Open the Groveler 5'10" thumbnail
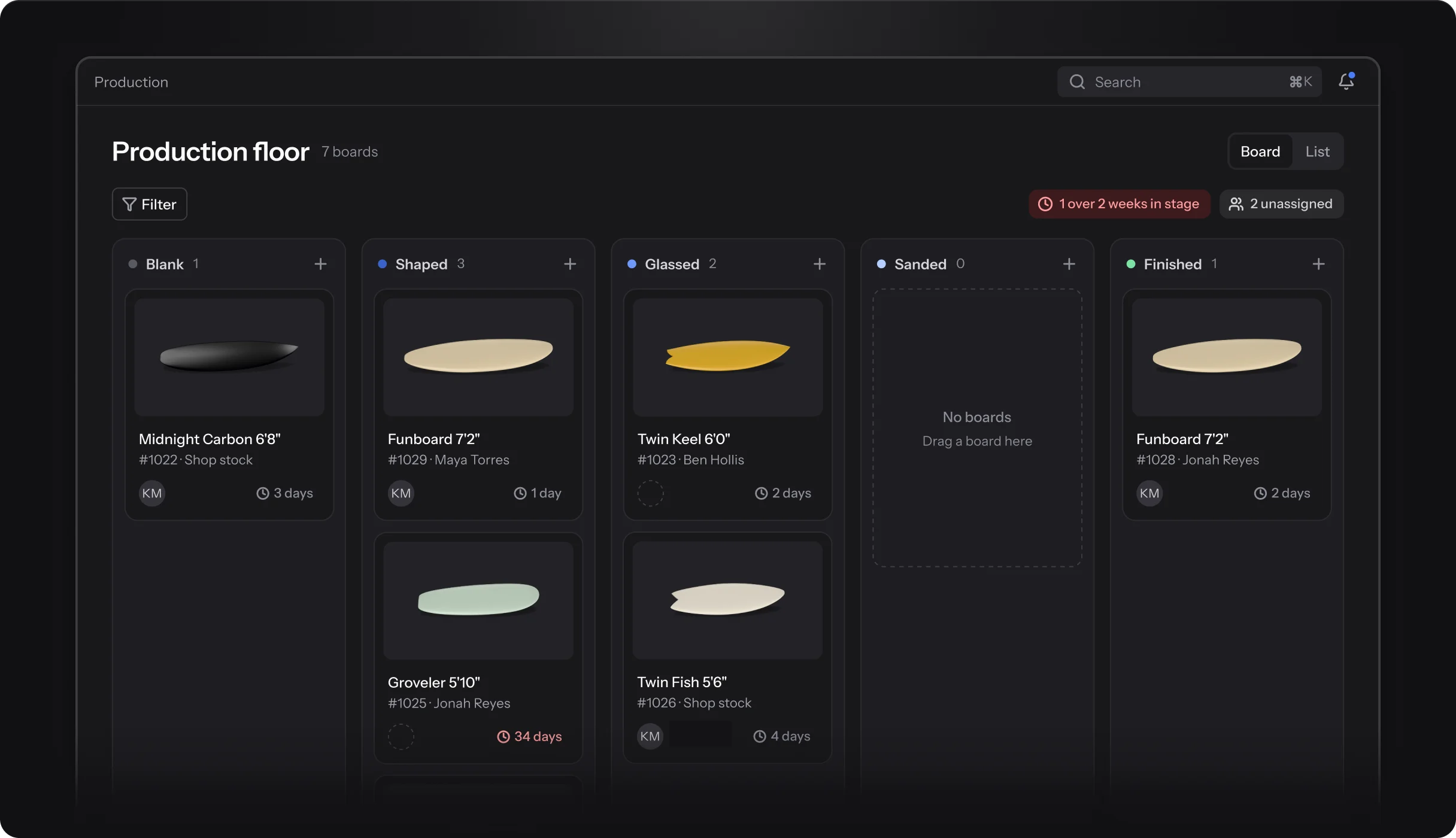The width and height of the screenshot is (1456, 838). (478, 600)
